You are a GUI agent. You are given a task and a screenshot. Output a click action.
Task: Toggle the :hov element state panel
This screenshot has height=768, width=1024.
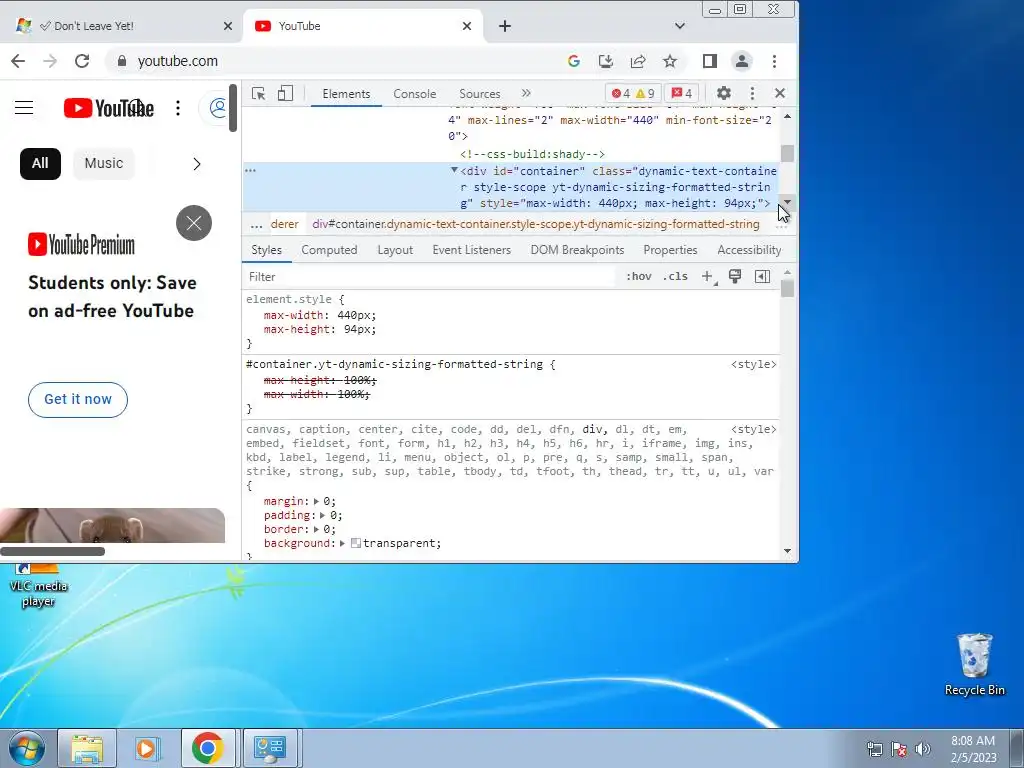coord(639,276)
